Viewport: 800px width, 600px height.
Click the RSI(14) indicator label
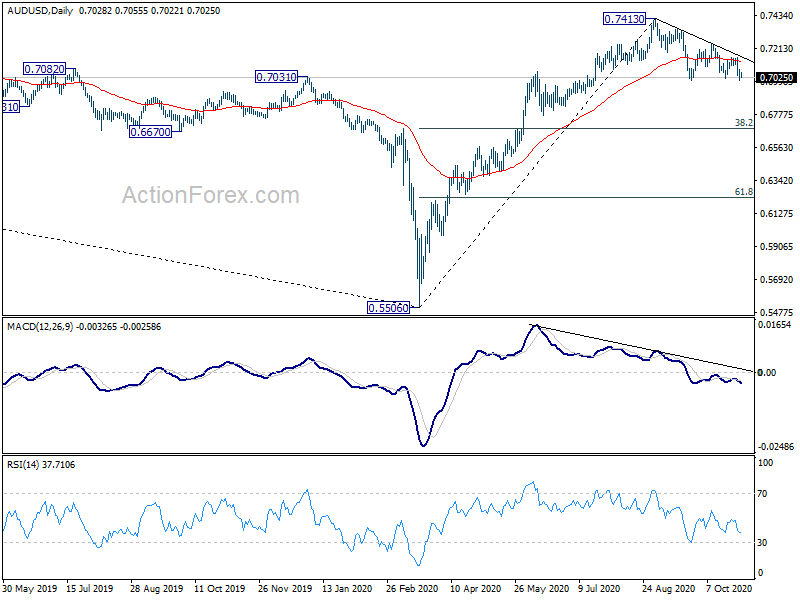point(26,465)
